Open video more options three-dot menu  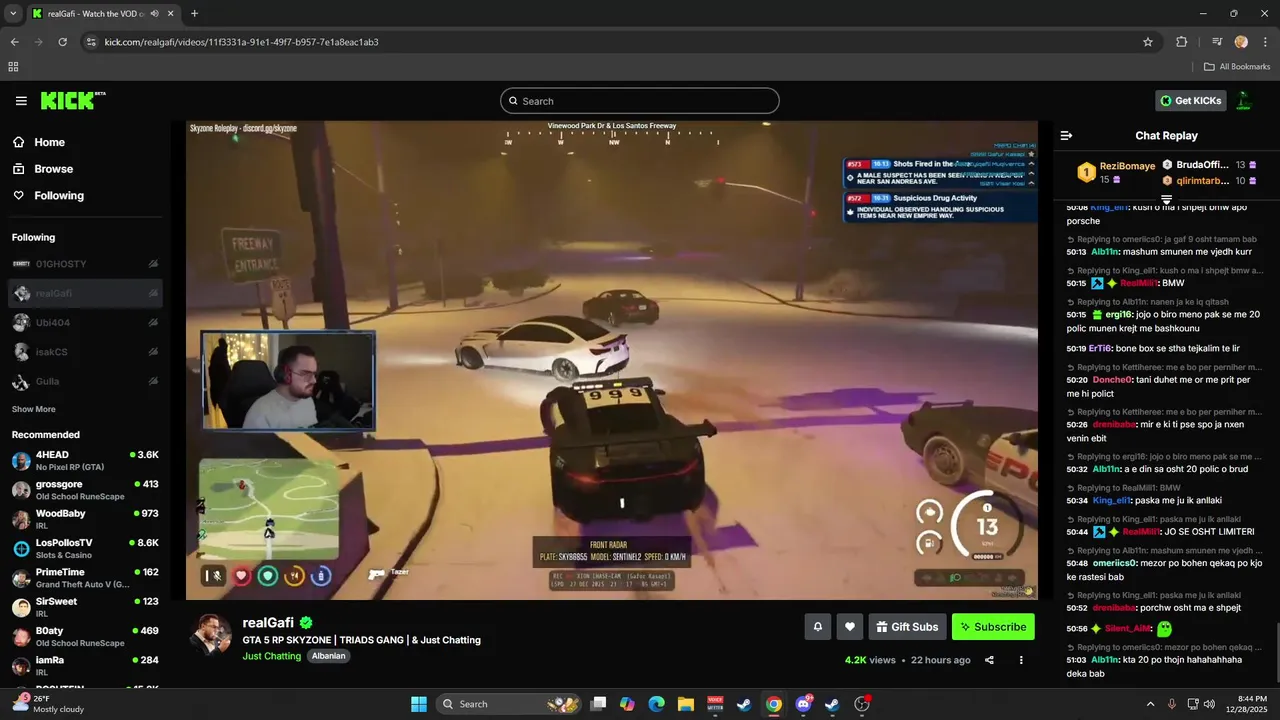click(x=1021, y=660)
